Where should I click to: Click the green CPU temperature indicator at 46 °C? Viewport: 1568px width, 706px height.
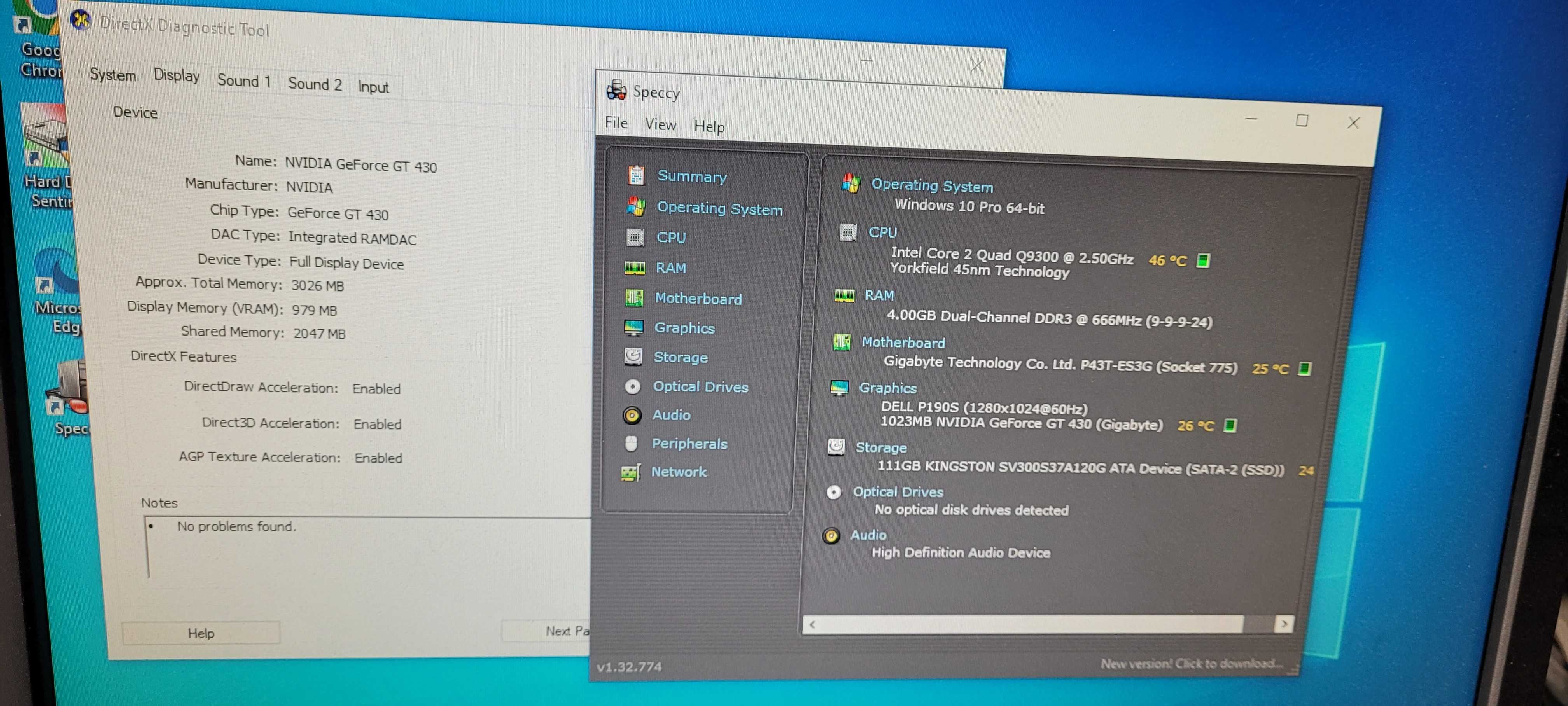pos(1203,260)
